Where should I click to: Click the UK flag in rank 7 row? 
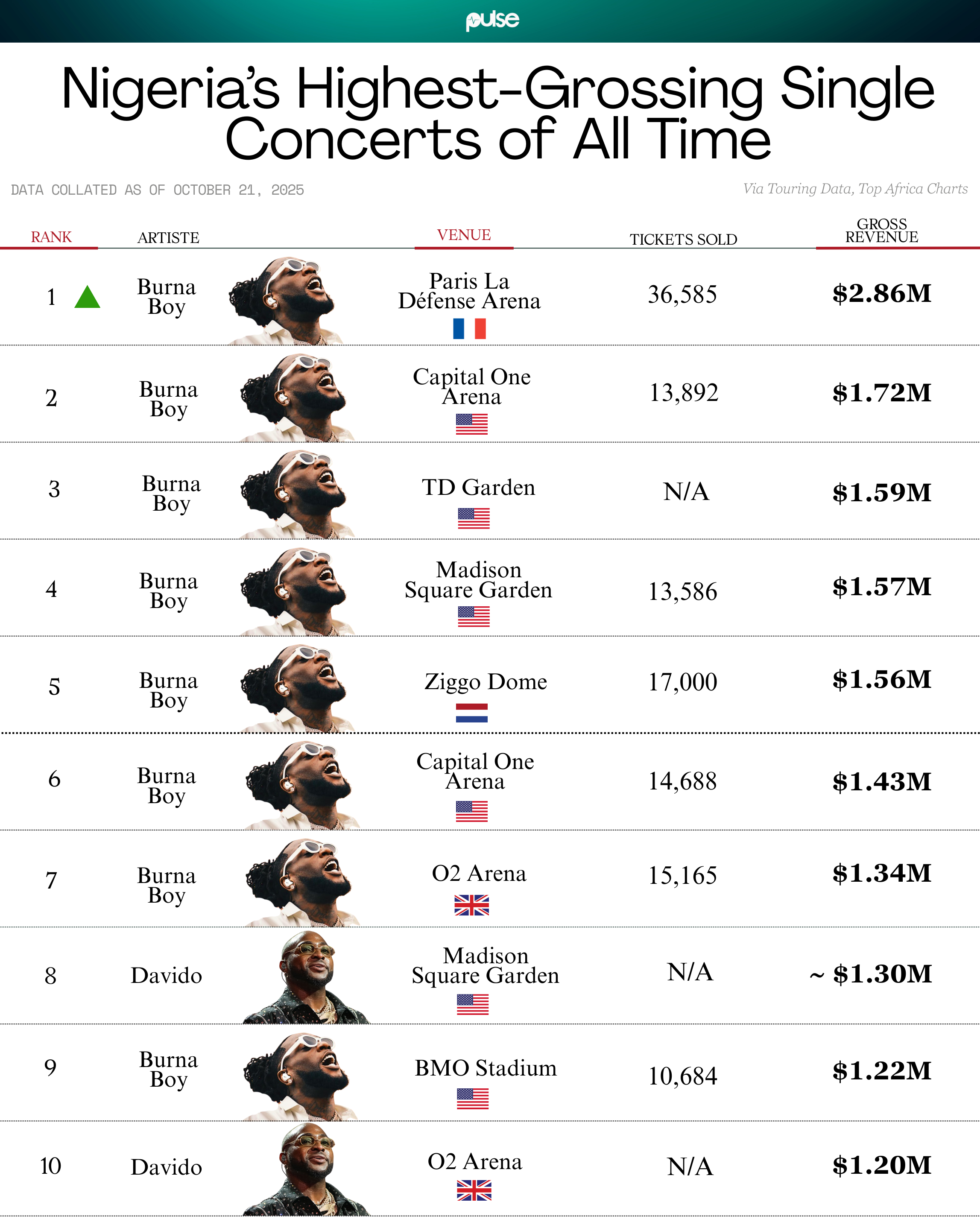[x=471, y=904]
